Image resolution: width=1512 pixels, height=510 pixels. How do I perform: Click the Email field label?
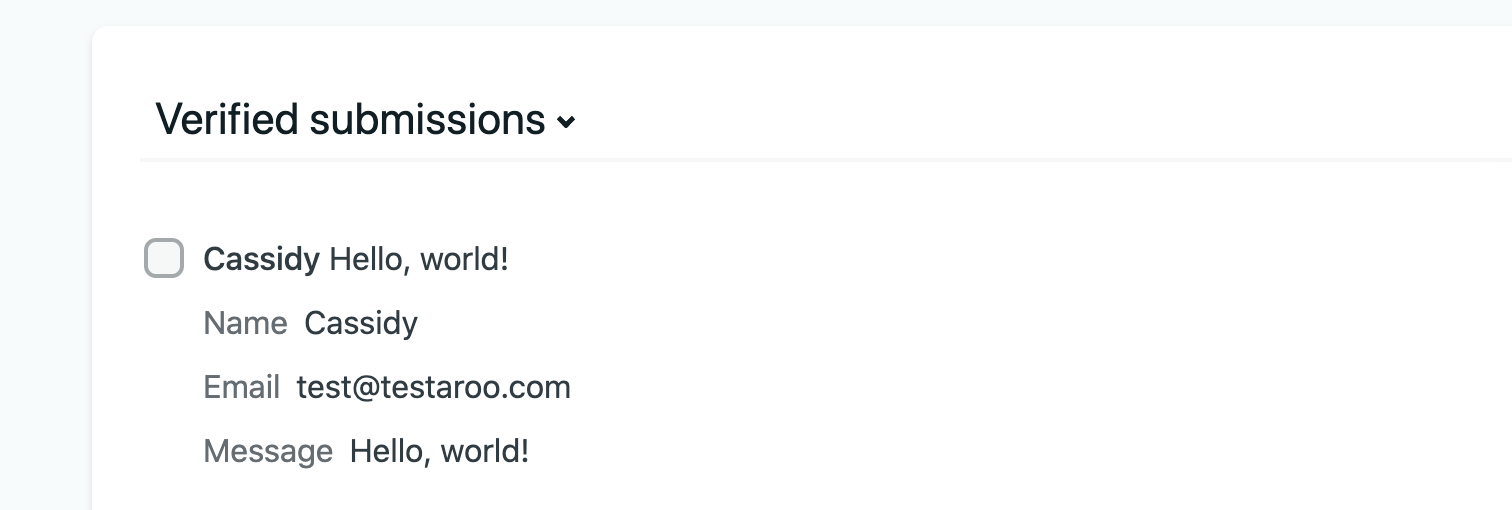[x=241, y=387]
